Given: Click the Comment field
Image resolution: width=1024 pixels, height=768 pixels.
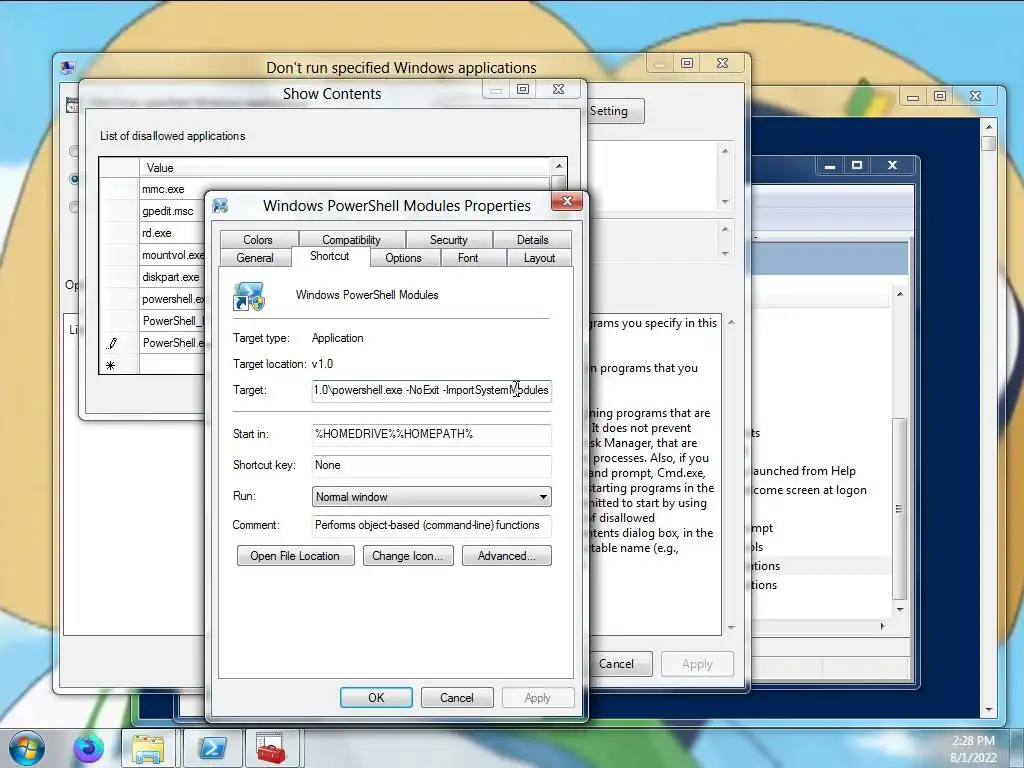Looking at the screenshot, I should pos(432,526).
